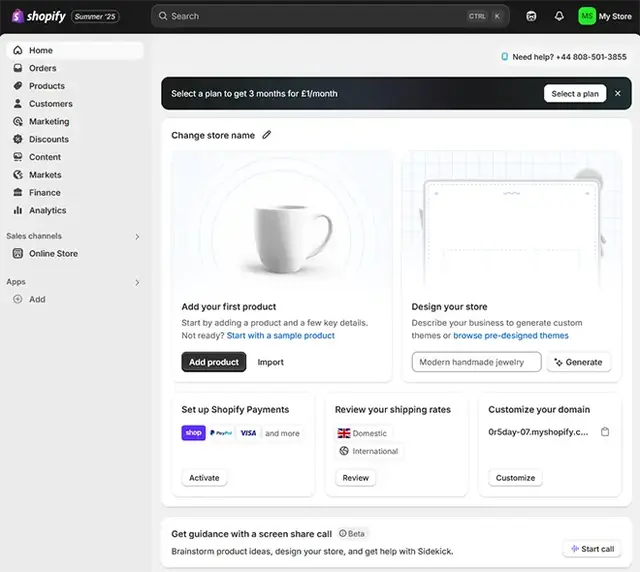The height and width of the screenshot is (572, 640).
Task: Click the Import button
Action: 270,362
